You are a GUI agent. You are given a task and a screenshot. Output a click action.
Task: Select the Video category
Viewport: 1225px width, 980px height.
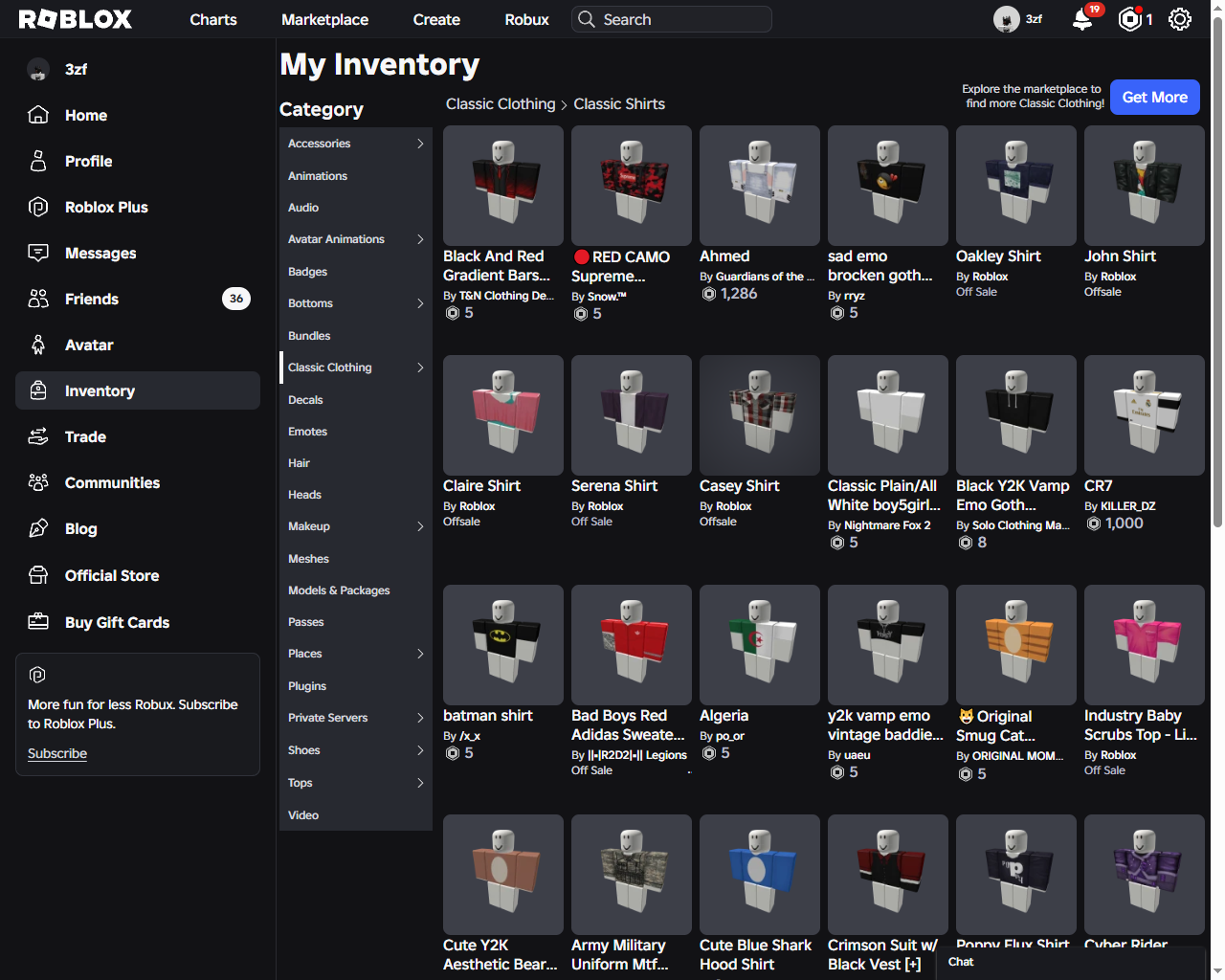[x=355, y=815]
